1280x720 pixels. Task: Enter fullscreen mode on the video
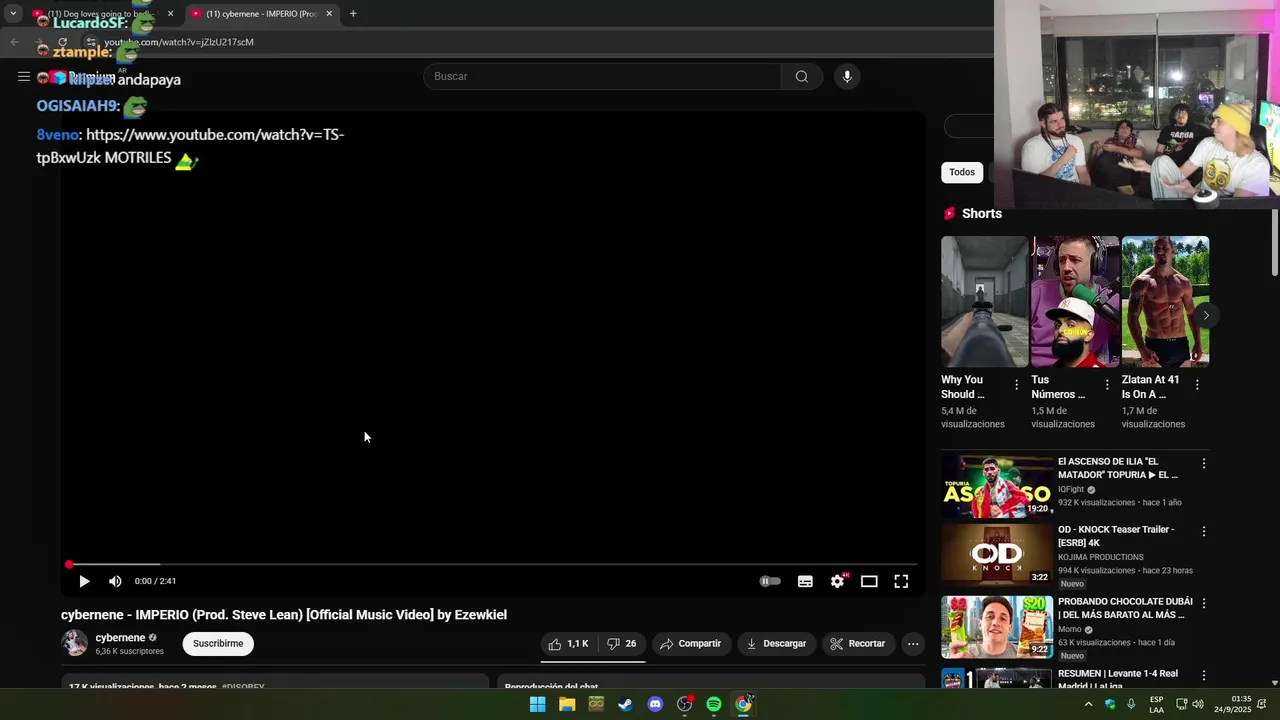pos(901,581)
